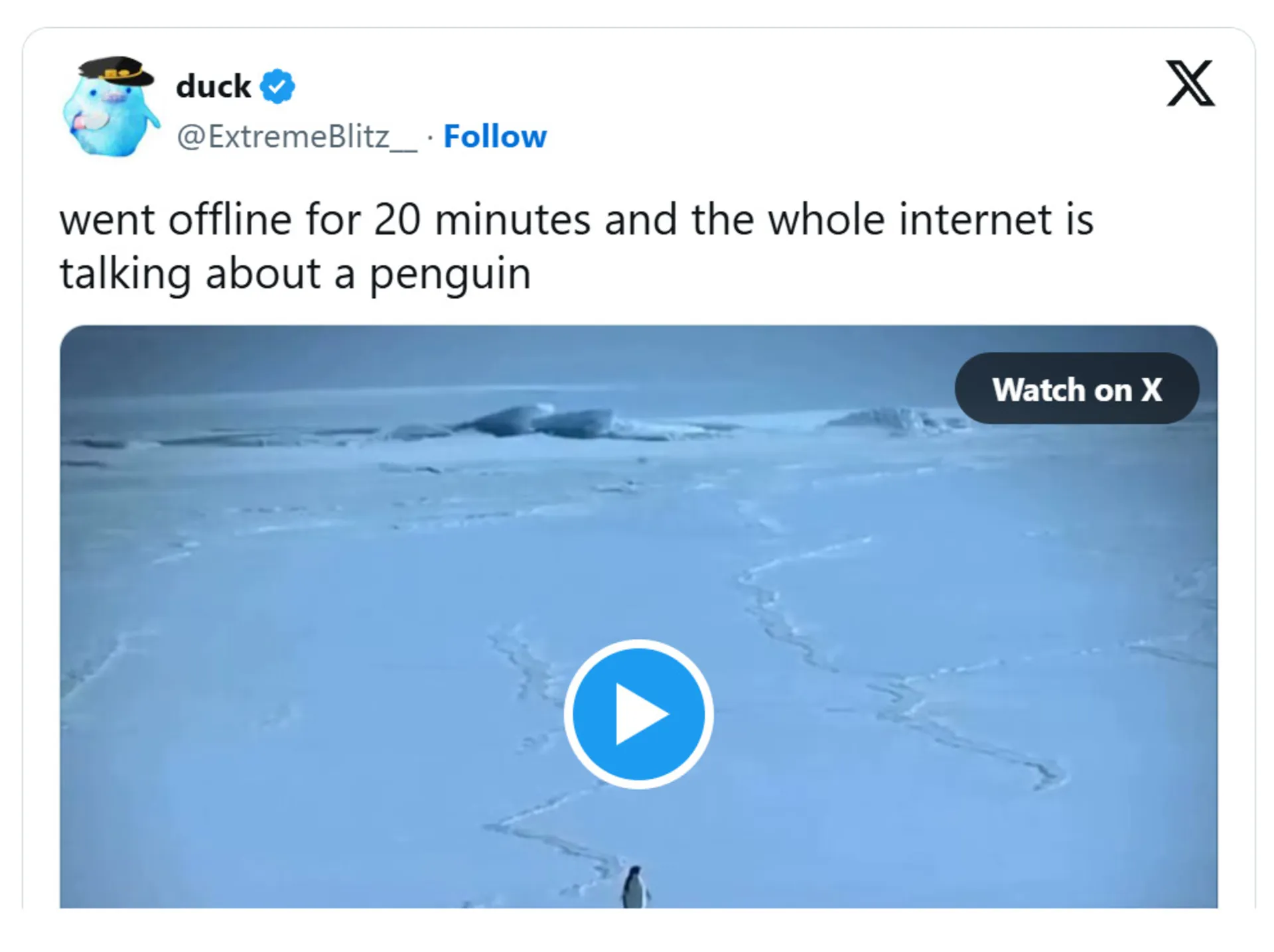
Task: Follow the @ExtremeBlitz__ account
Action: pyautogui.click(x=495, y=137)
